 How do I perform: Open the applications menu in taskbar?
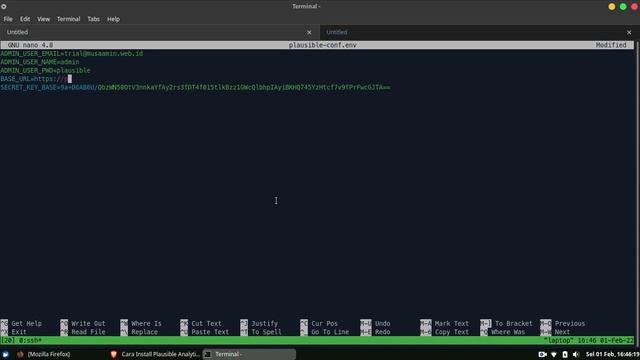pos(5,354)
